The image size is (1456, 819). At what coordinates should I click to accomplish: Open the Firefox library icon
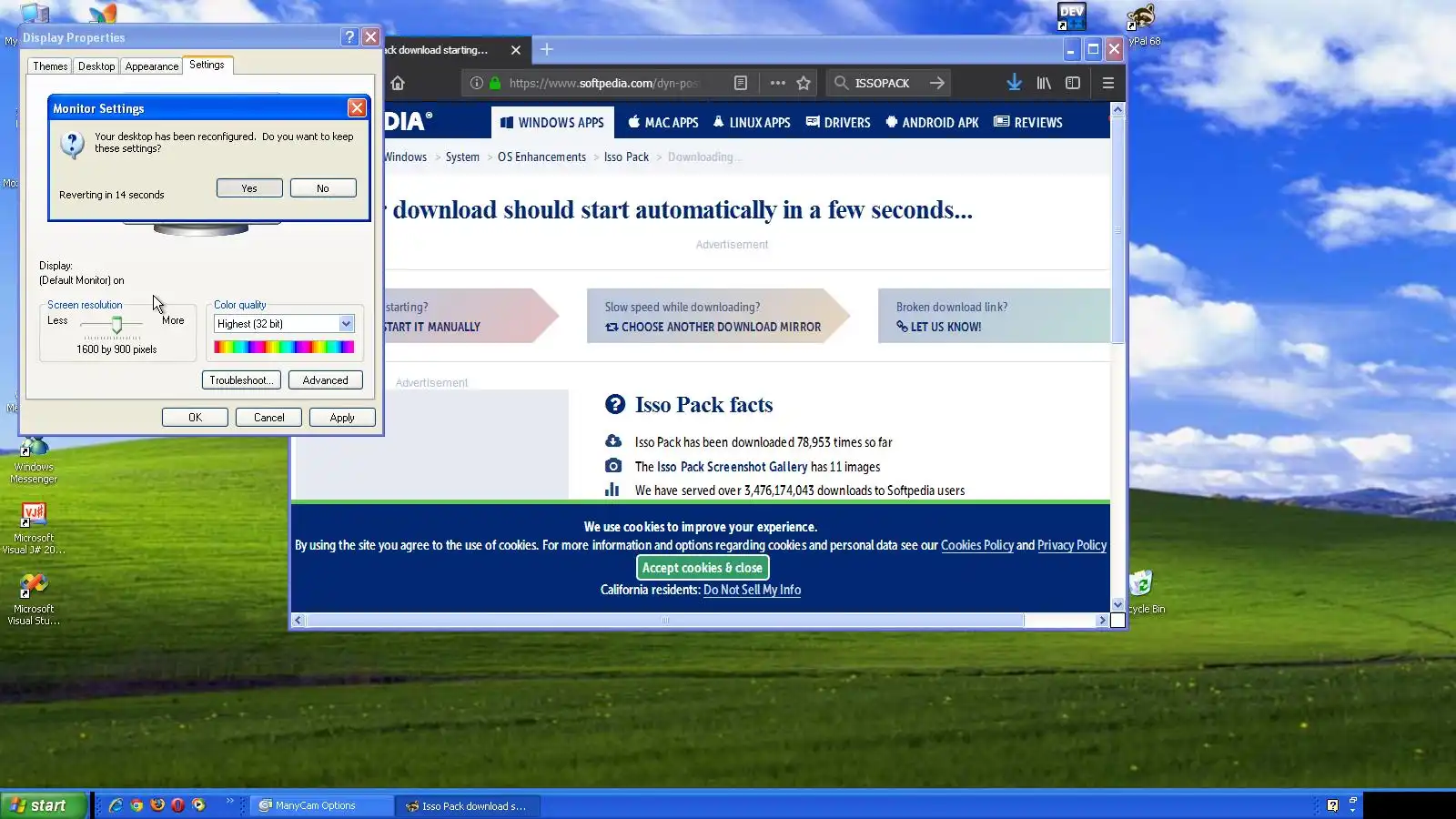pyautogui.click(x=1044, y=83)
